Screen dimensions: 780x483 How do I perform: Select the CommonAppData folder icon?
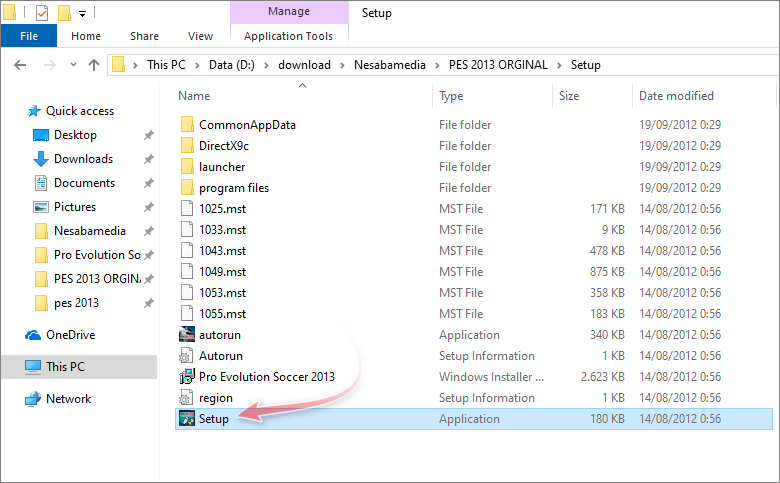click(x=187, y=124)
